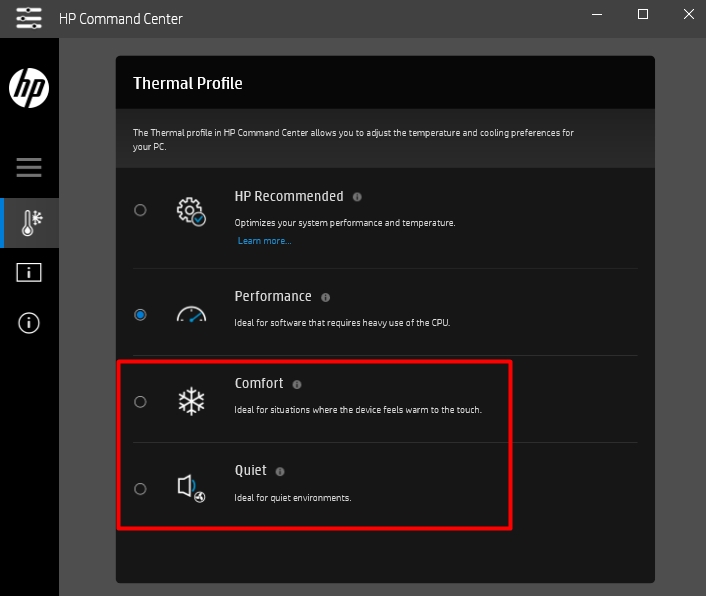This screenshot has width=706, height=596.
Task: Show info tooltip for HP Recommended
Action: coord(357,197)
